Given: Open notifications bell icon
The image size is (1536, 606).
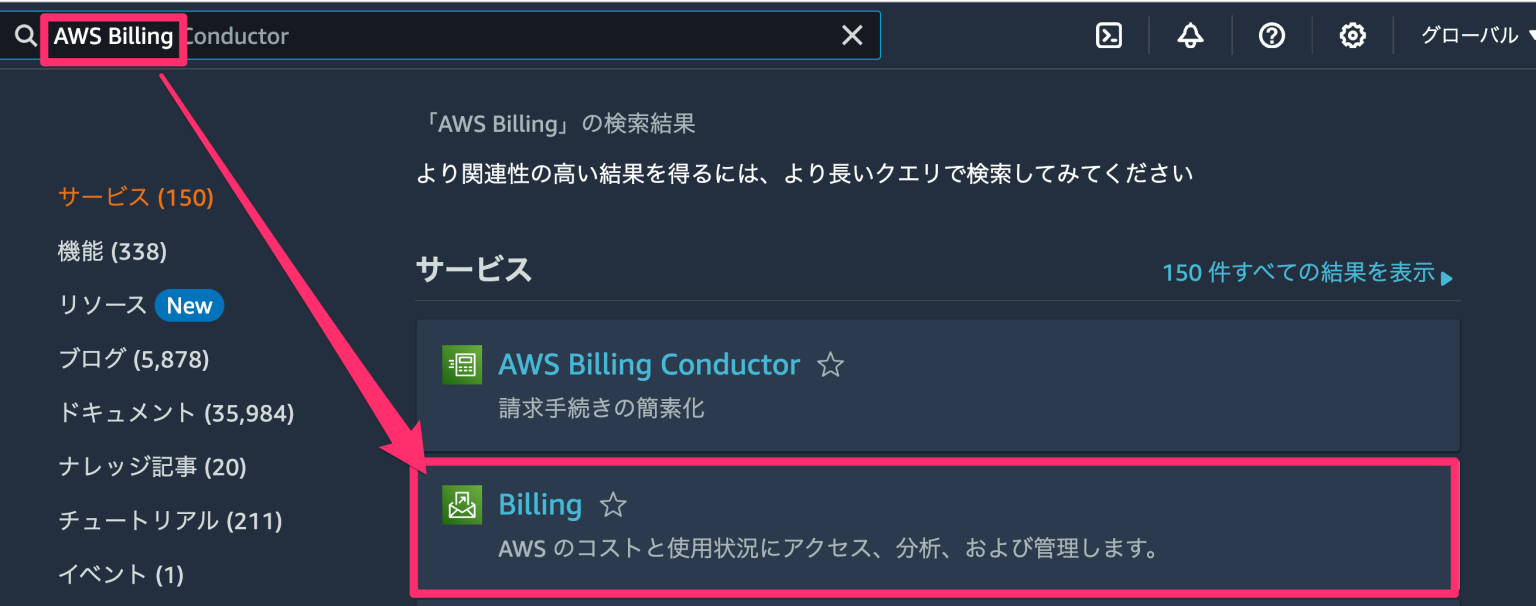Looking at the screenshot, I should pos(1190,34).
